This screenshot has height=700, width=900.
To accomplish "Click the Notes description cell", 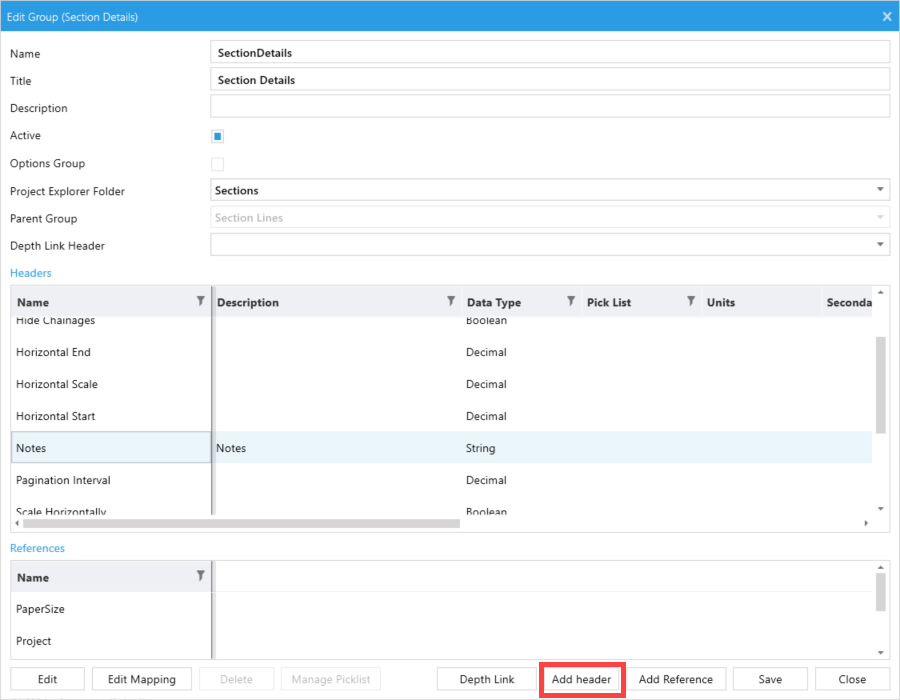I will pyautogui.click(x=336, y=448).
